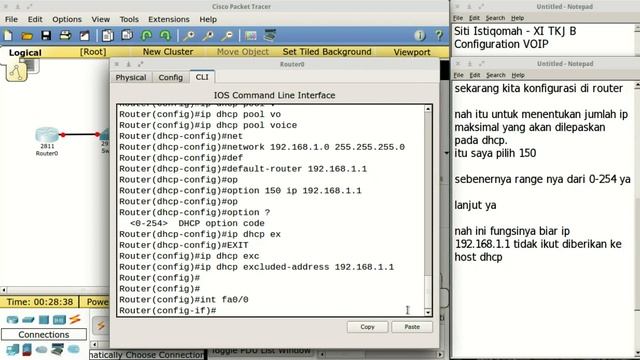The height and width of the screenshot is (360, 640).
Task: Click the Logical workspace navigation icon
Action: point(16,72)
